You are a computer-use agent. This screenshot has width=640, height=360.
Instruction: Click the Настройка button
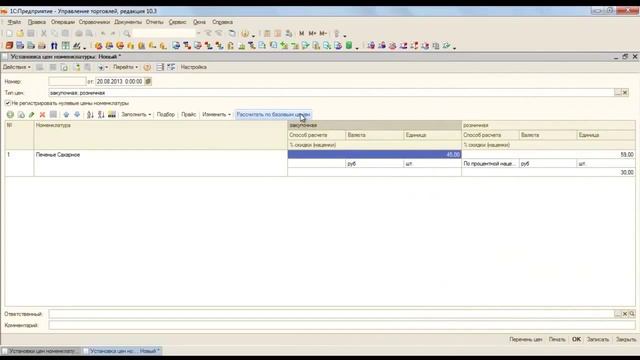(x=193, y=67)
